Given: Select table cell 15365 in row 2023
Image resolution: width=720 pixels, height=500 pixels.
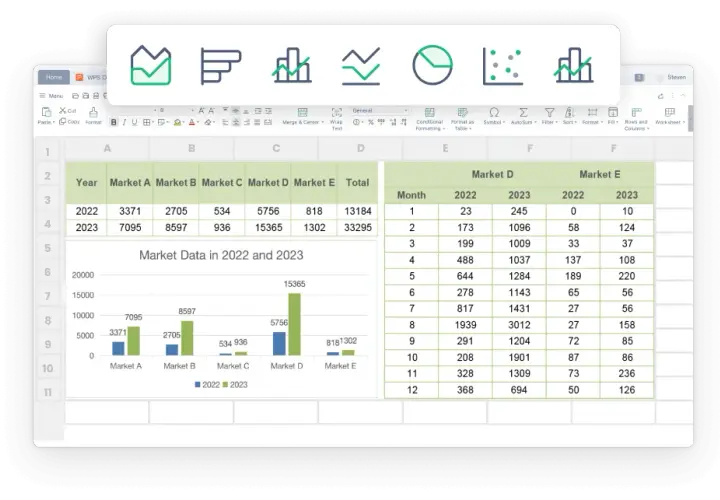Looking at the screenshot, I should 269,228.
